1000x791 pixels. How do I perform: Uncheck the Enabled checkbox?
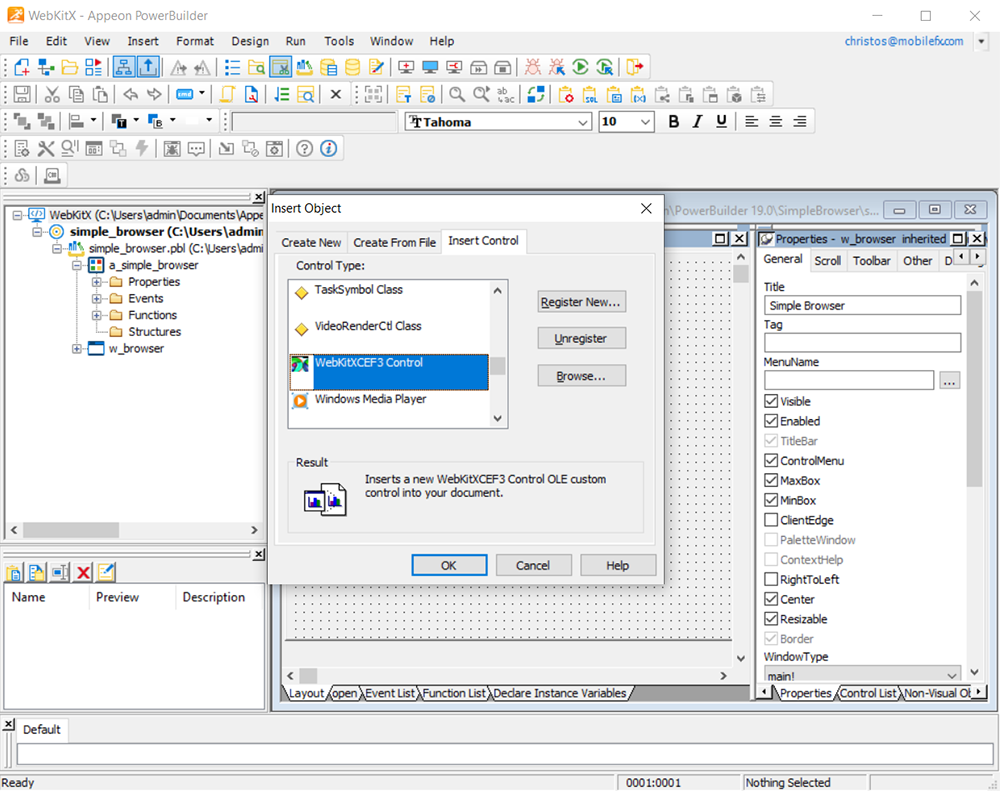coord(771,421)
